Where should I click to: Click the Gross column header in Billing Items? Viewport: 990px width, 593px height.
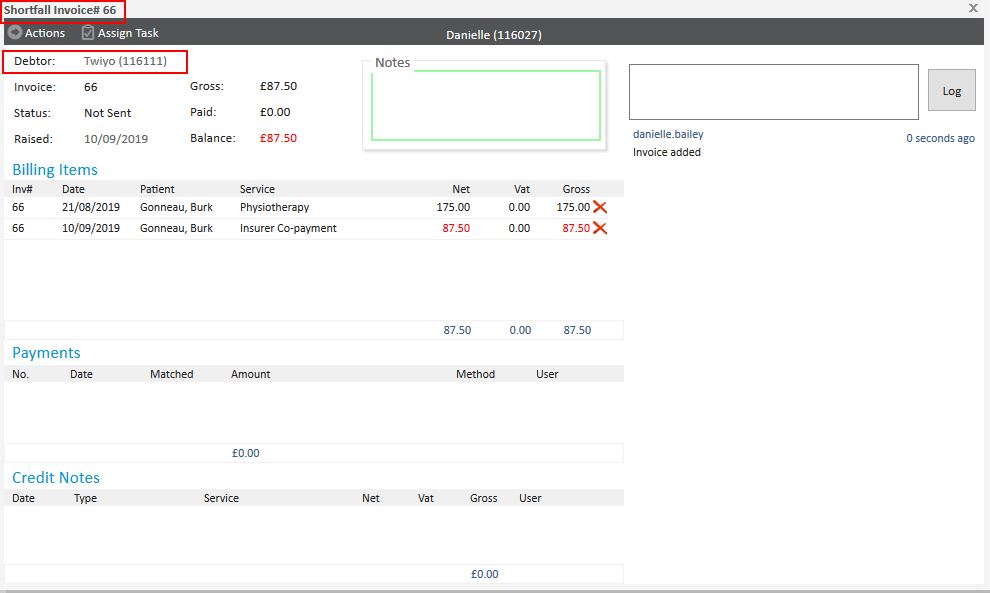pos(576,189)
